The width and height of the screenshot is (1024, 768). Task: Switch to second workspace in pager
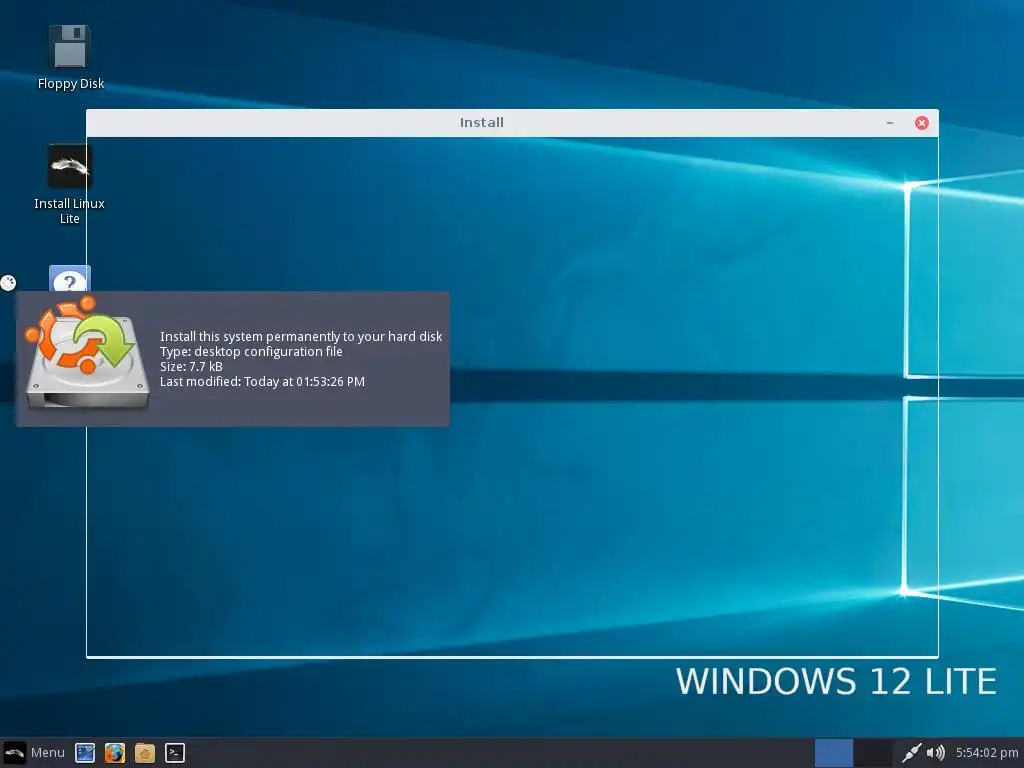[x=873, y=753]
